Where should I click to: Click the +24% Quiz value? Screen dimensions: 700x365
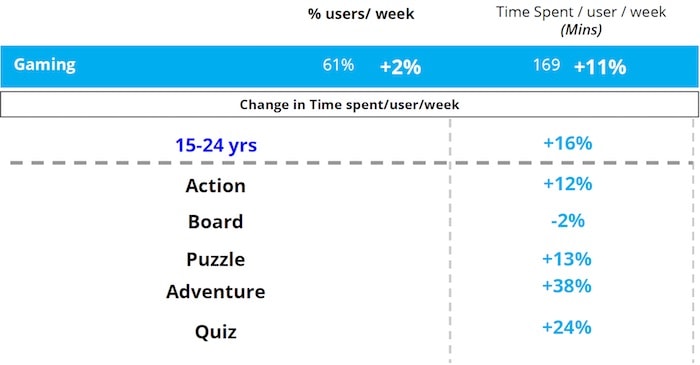[567, 327]
